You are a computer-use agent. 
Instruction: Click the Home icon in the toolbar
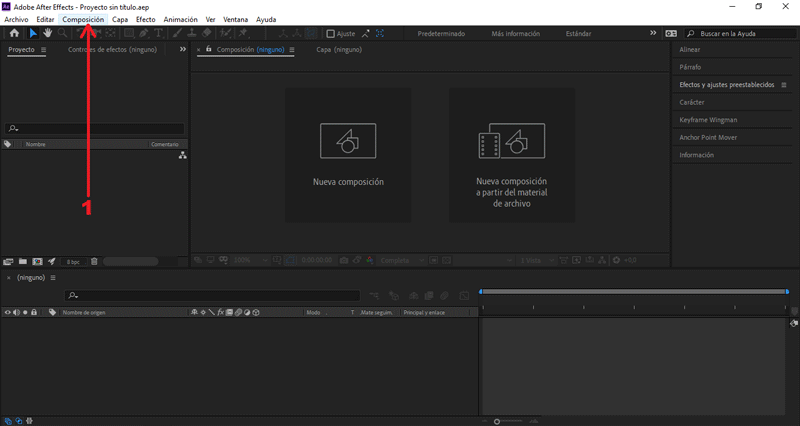click(14, 33)
